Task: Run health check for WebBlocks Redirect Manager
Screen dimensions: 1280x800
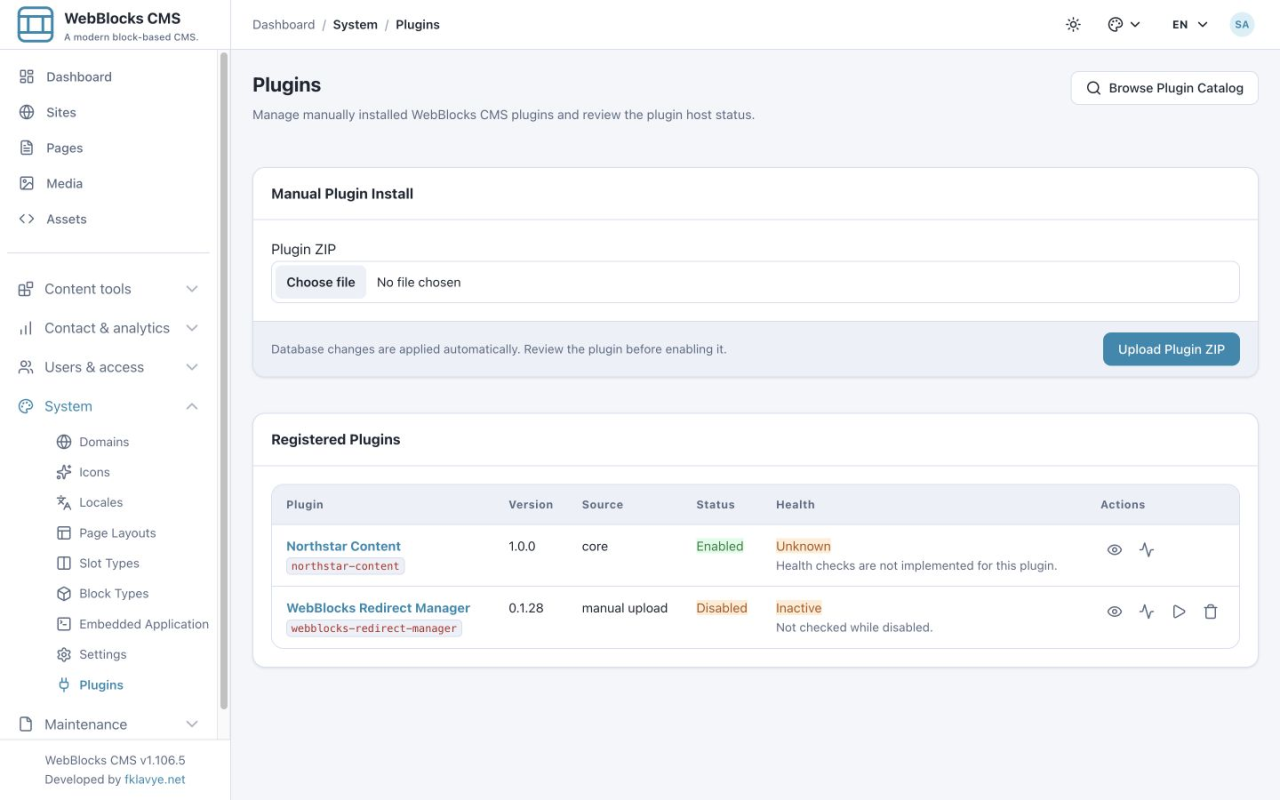Action: [x=1146, y=612]
